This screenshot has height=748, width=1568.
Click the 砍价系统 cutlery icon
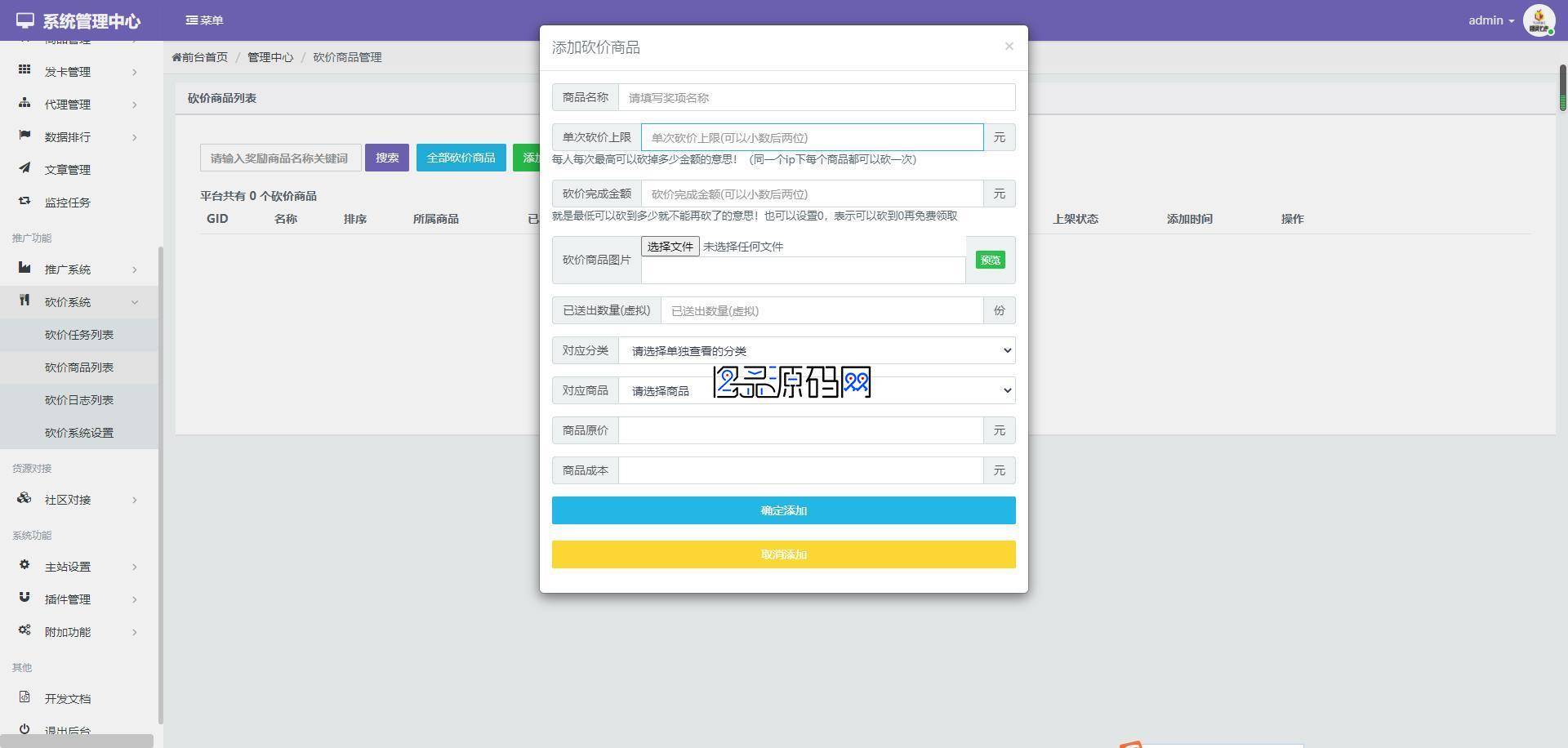click(x=24, y=301)
